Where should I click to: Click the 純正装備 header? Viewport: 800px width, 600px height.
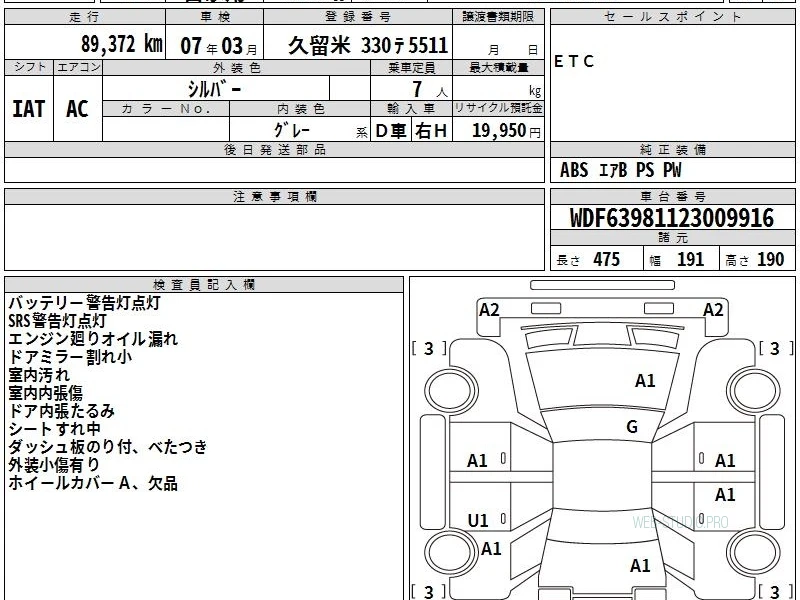672,150
